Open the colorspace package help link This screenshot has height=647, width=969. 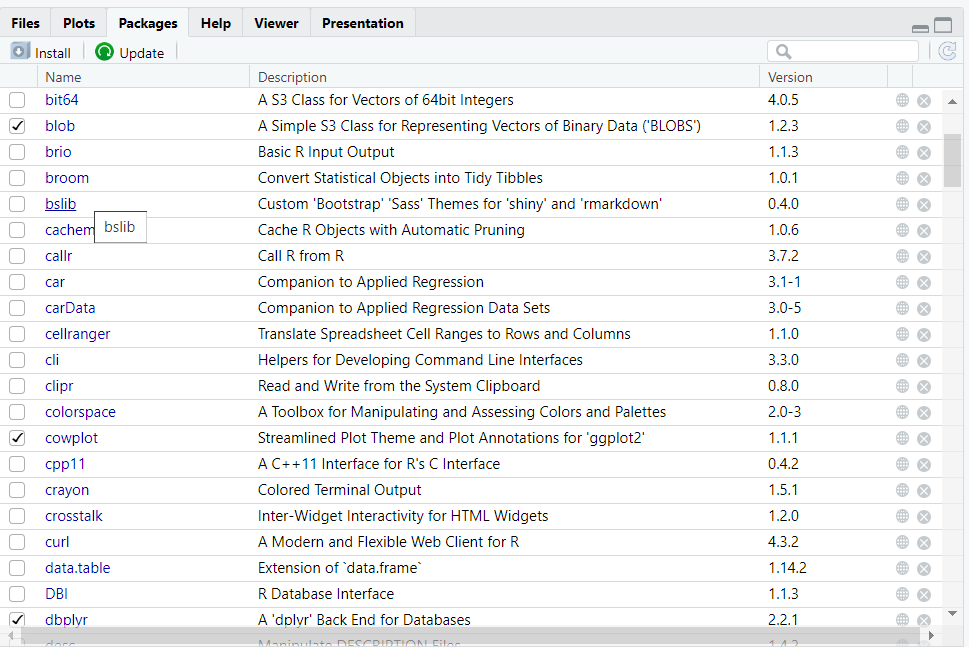80,412
